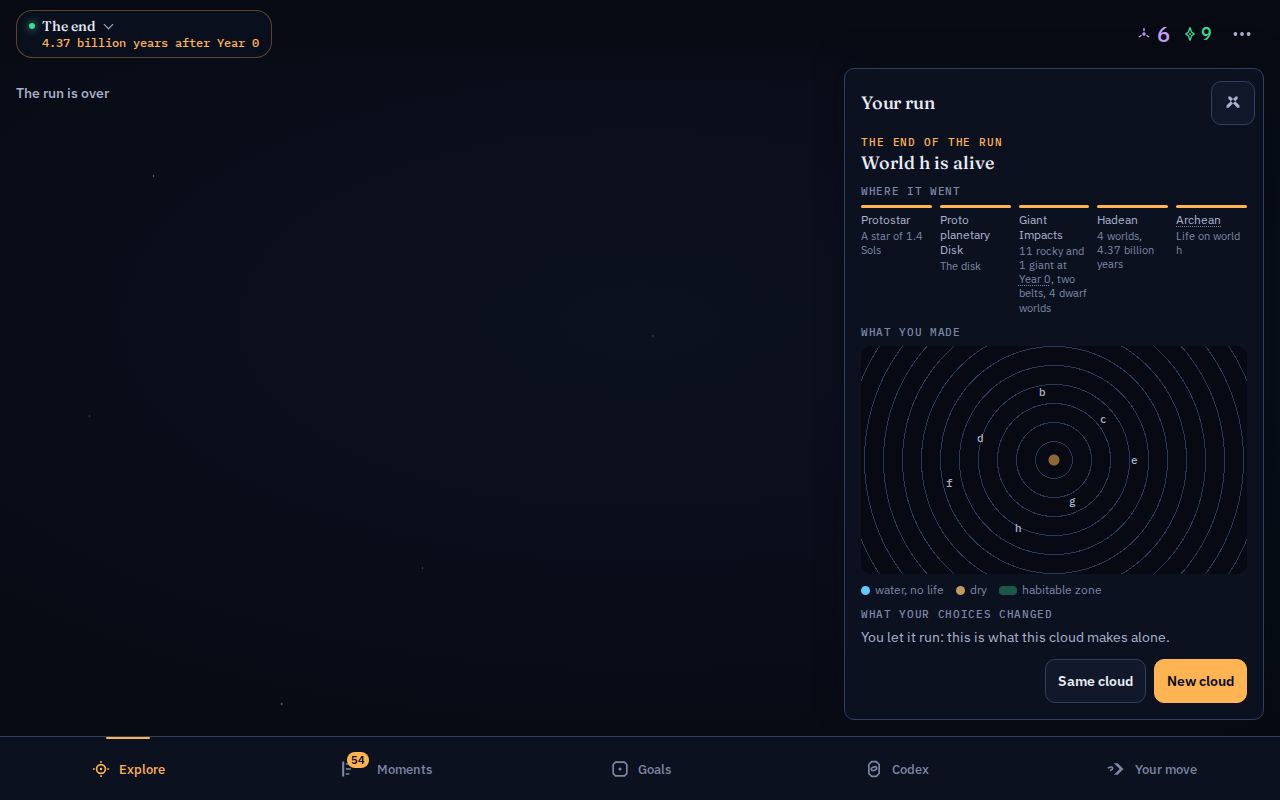Pick world c in the orbit diagram
1280x800 pixels.
tap(1103, 420)
